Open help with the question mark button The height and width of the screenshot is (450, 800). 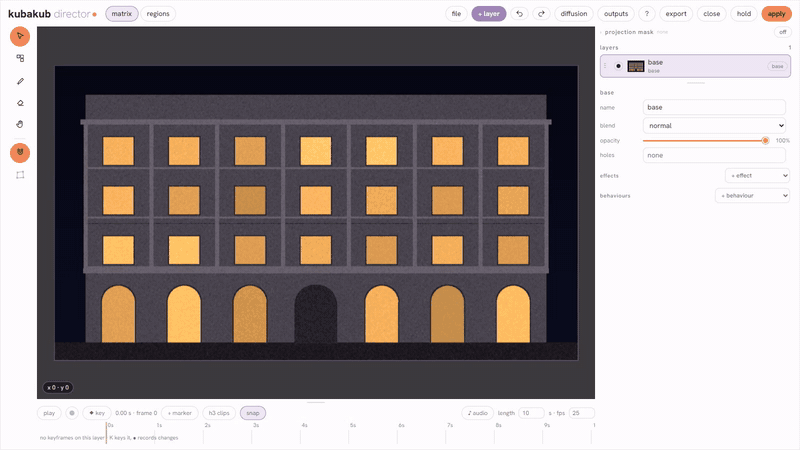click(646, 14)
